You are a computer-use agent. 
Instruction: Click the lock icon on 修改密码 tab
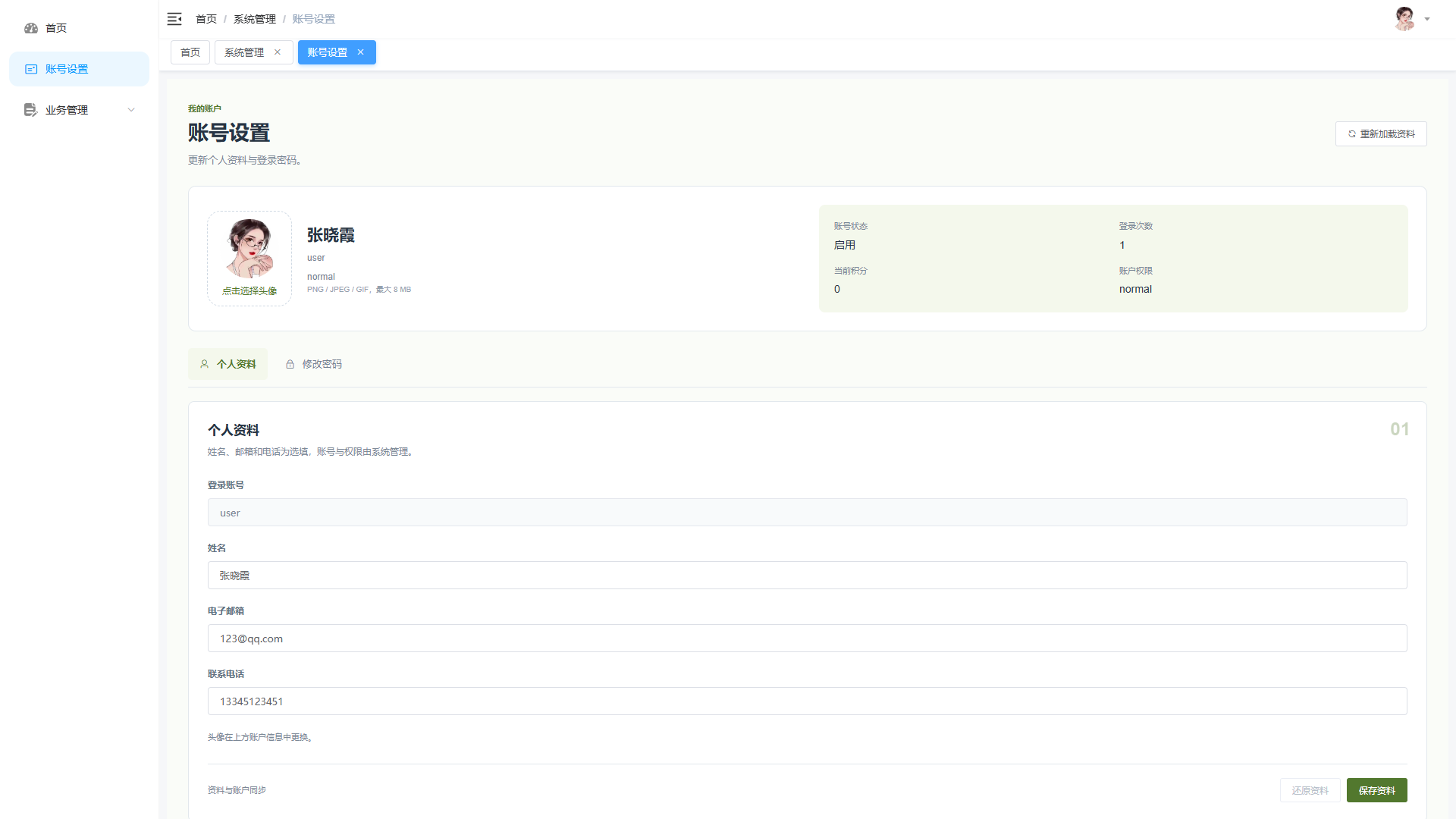(290, 364)
